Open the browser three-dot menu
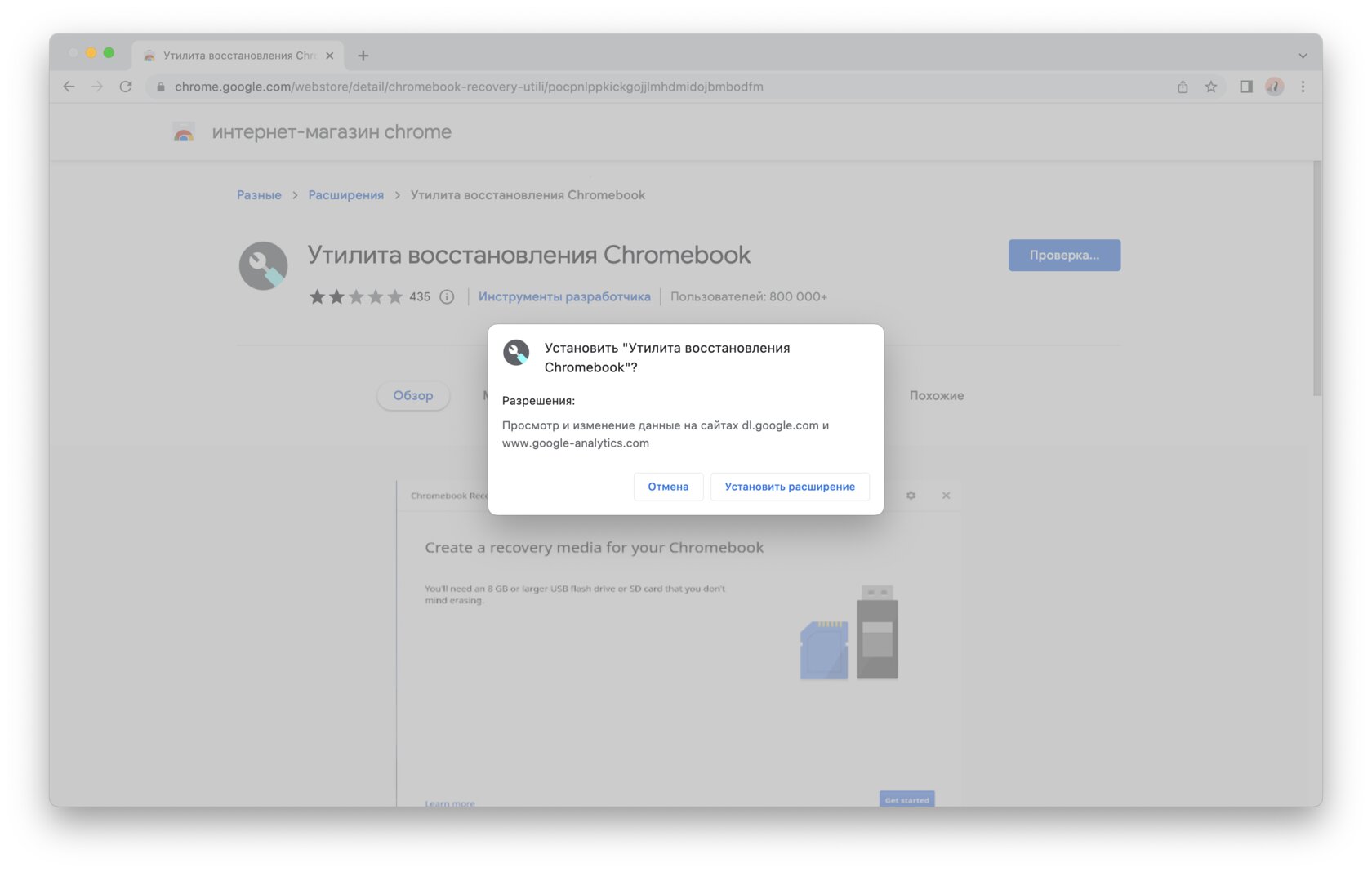This screenshot has height=872, width=1372. point(1303,87)
